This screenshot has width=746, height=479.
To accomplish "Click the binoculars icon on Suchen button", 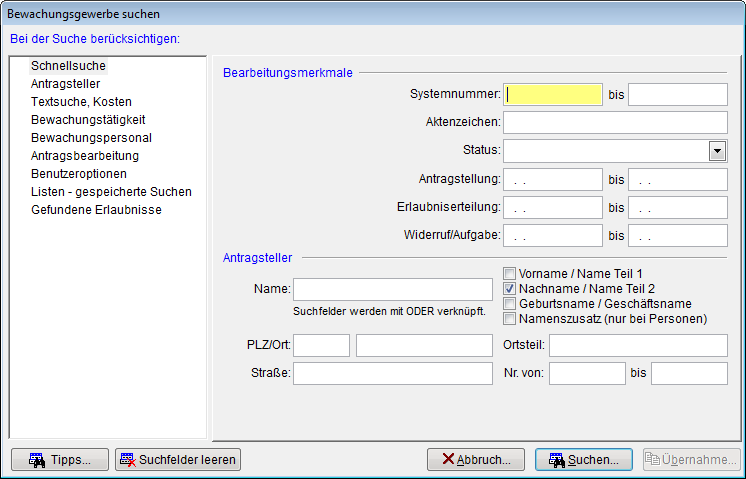I will (554, 460).
